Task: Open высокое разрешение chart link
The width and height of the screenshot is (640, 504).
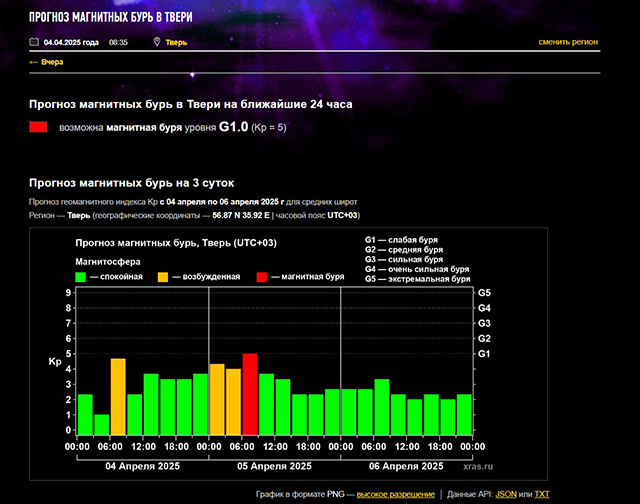Action: pos(396,494)
